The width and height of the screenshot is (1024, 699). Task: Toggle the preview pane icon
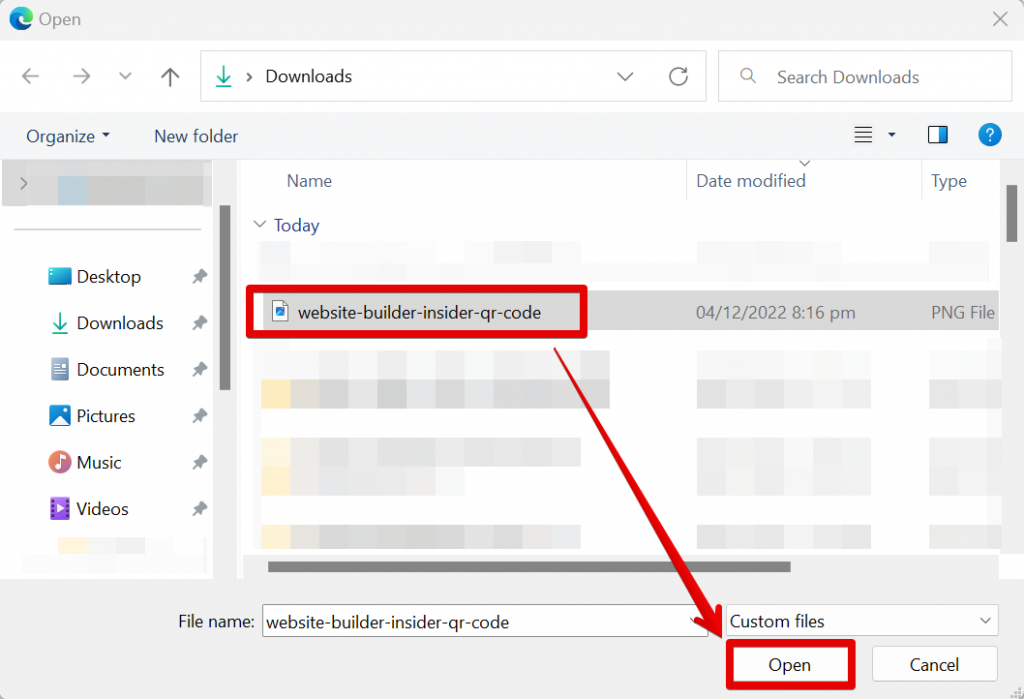tap(937, 135)
